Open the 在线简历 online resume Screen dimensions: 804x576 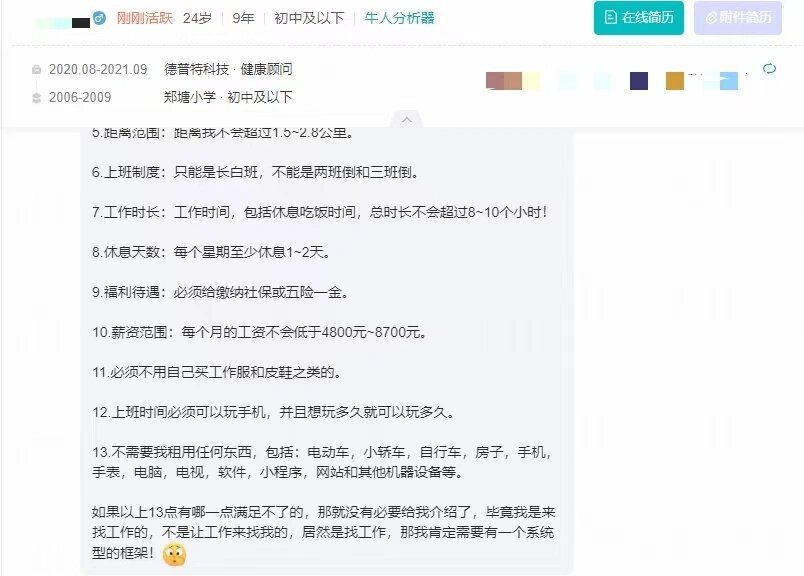coord(638,18)
